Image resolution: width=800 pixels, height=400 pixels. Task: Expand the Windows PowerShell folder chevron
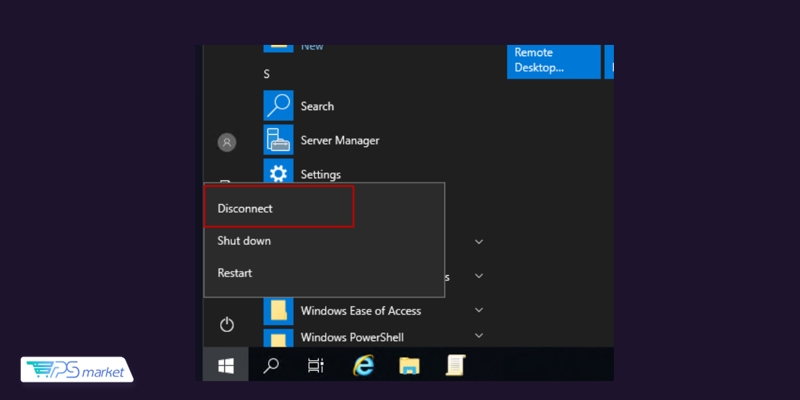(479, 337)
